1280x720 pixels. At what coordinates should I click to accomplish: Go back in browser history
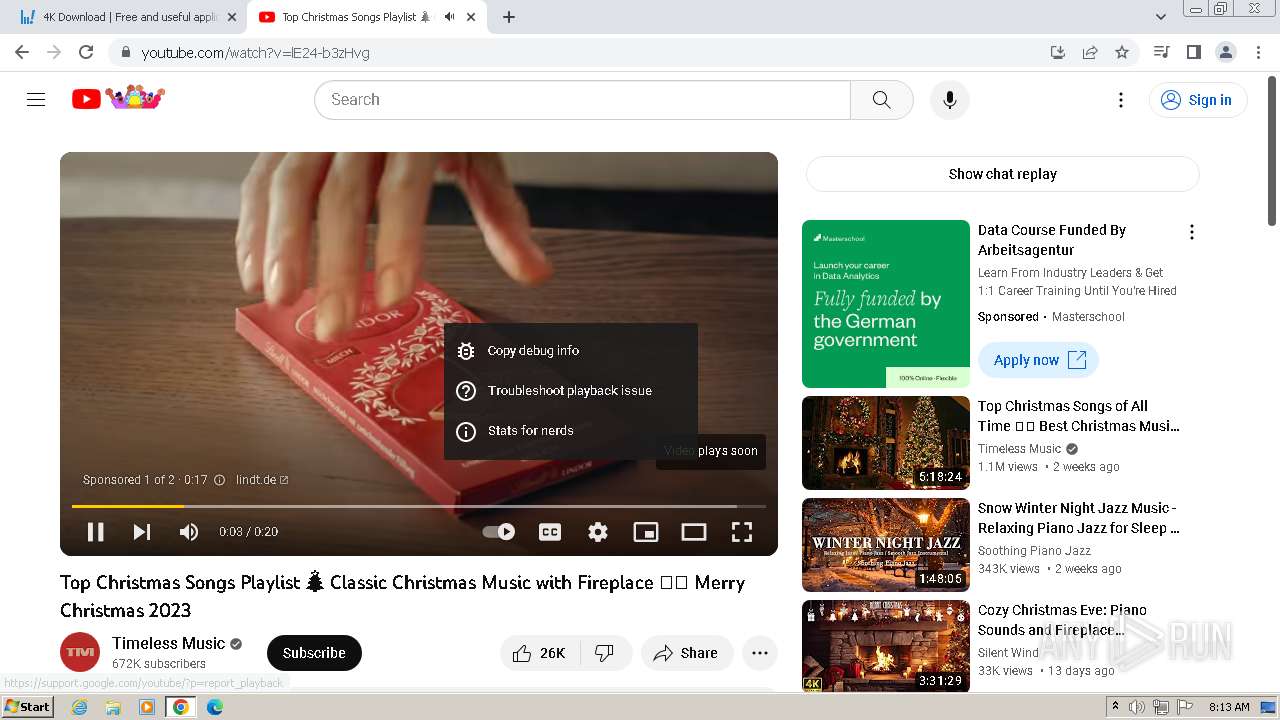22,52
